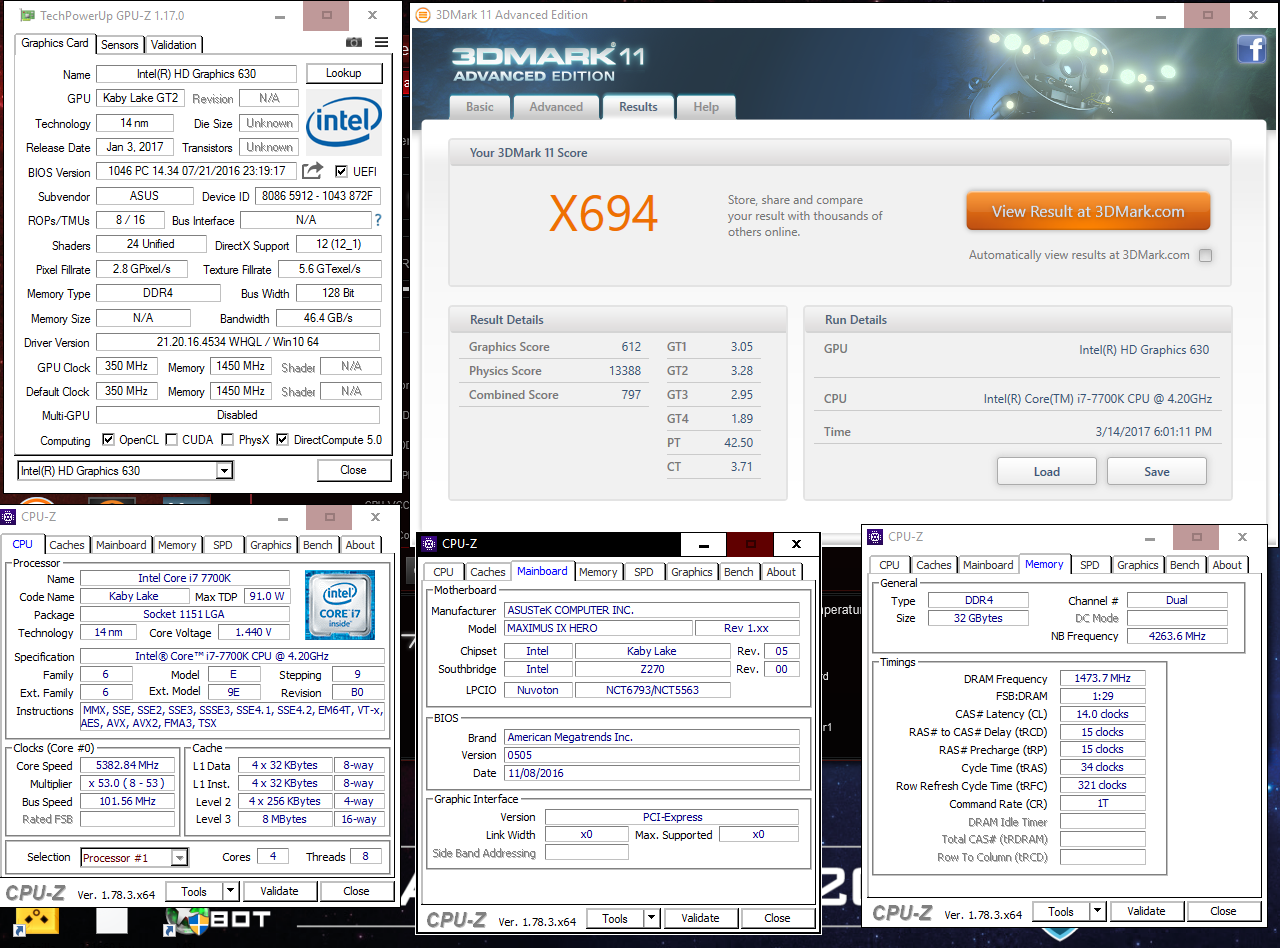Enable the PhysX checkbox
1280x948 pixels.
(x=228, y=440)
